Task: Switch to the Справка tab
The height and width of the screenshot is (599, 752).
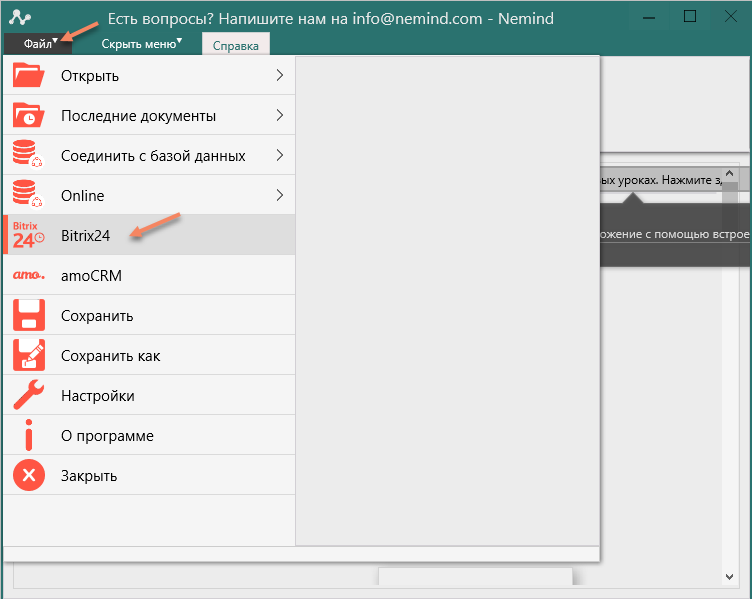Action: pos(235,46)
